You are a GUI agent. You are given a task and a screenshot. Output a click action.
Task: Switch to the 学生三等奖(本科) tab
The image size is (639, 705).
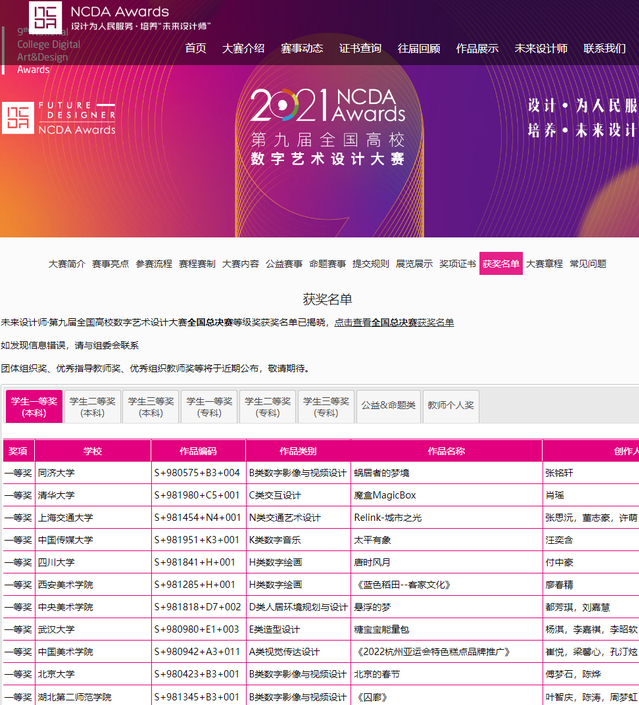[151, 406]
